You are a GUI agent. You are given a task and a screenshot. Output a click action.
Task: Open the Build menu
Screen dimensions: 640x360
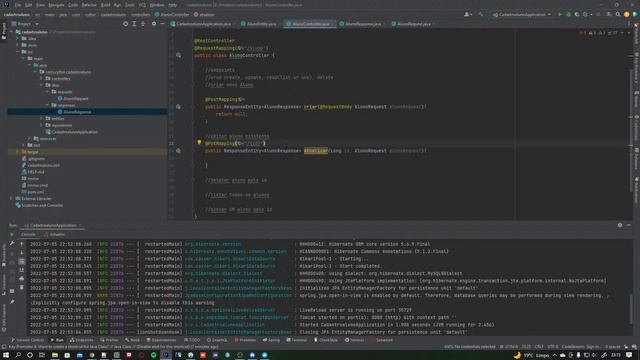105,5
